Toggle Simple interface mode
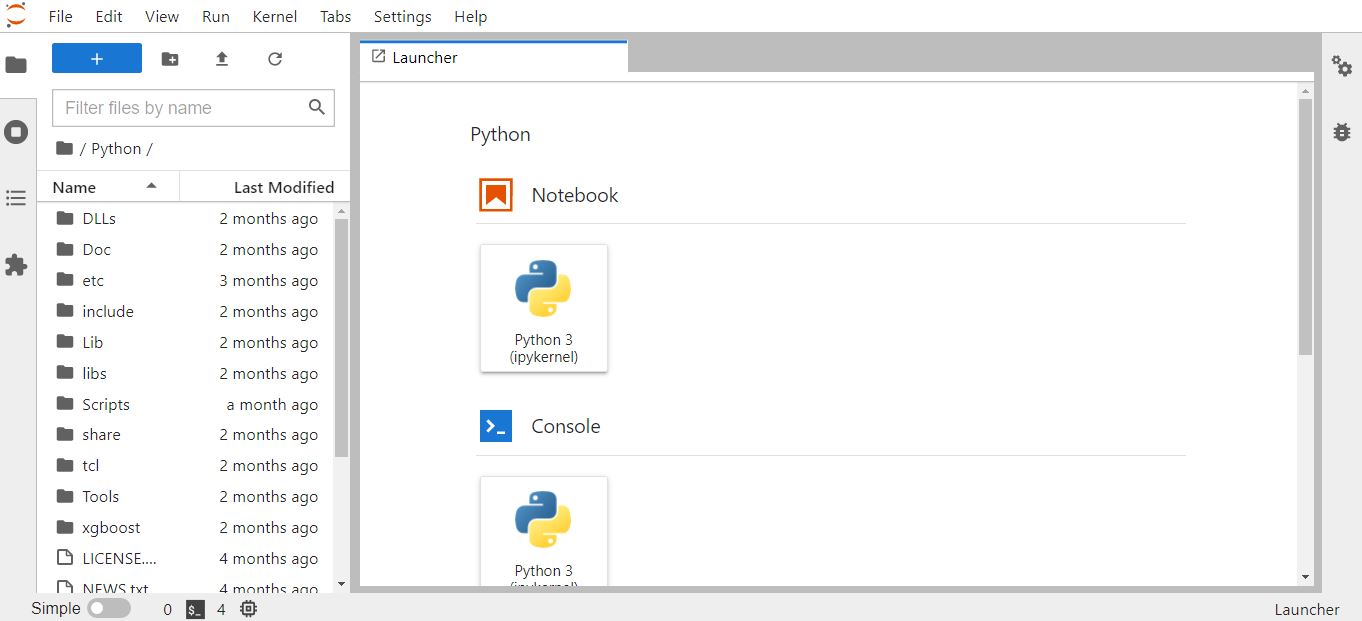The image size is (1362, 621). [x=110, y=608]
